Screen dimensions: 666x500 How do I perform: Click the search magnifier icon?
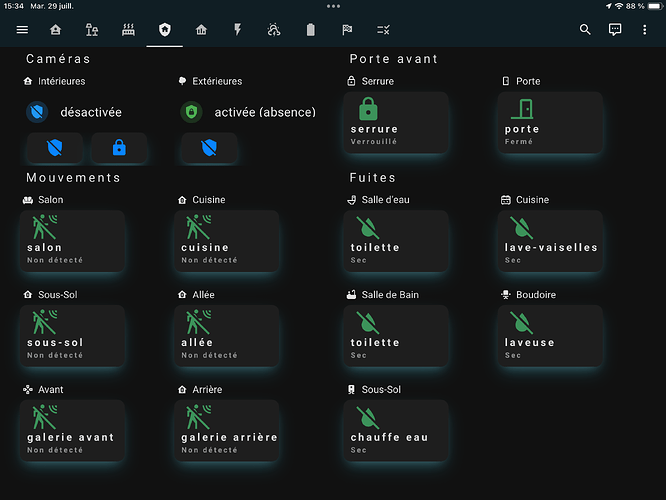click(586, 30)
